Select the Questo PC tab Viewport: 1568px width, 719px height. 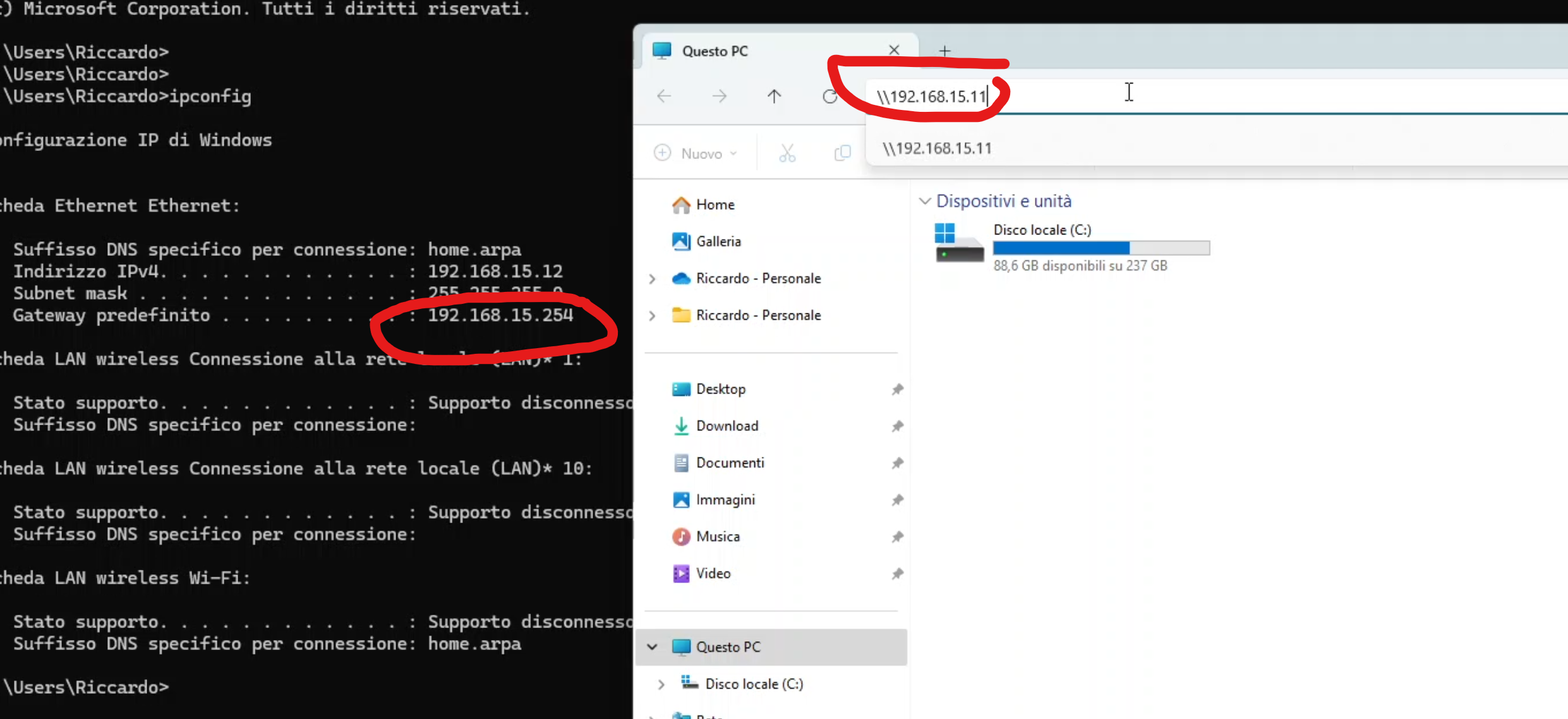pos(780,51)
